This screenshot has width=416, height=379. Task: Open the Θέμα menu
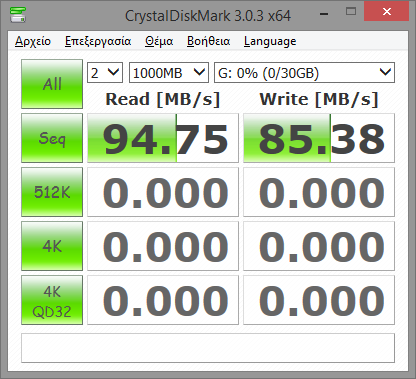point(159,41)
